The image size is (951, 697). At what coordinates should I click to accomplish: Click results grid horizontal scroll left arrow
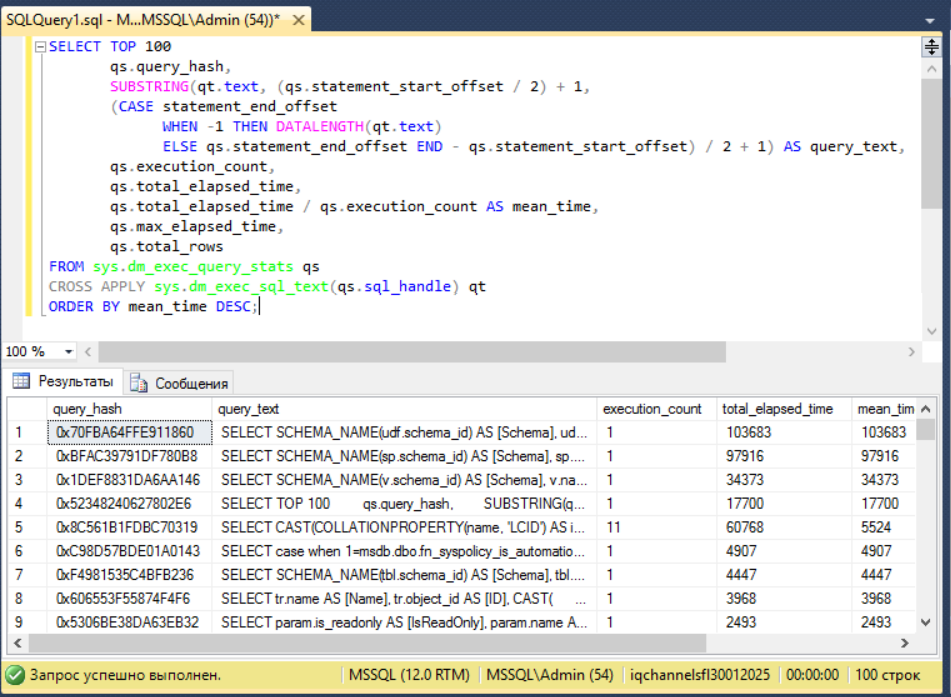coord(18,643)
